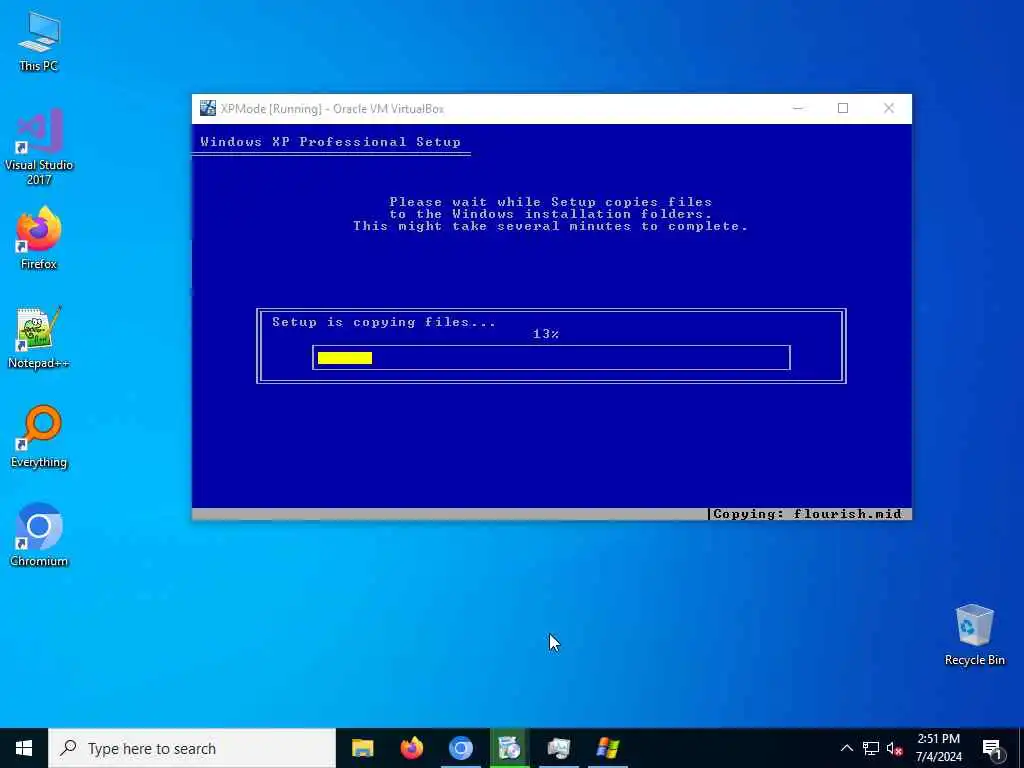Click the Windows Start button
The height and width of the screenshot is (768, 1024).
pyautogui.click(x=24, y=748)
